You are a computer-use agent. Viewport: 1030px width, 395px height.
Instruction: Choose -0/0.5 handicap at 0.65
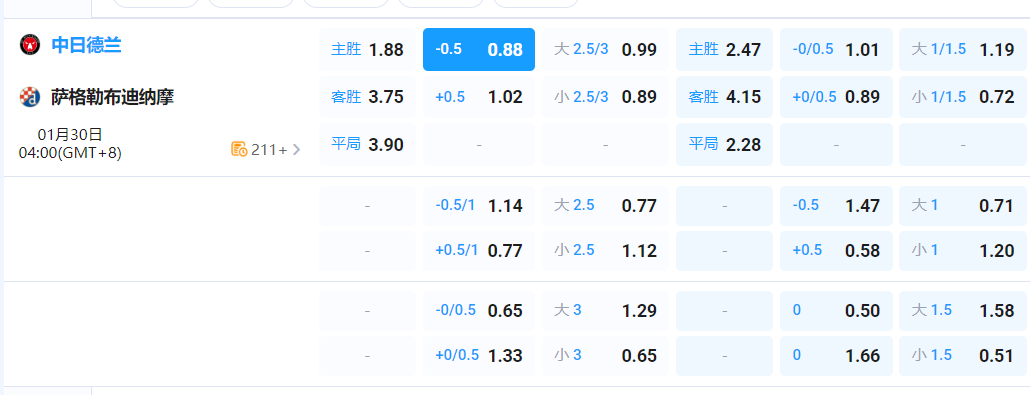click(479, 311)
